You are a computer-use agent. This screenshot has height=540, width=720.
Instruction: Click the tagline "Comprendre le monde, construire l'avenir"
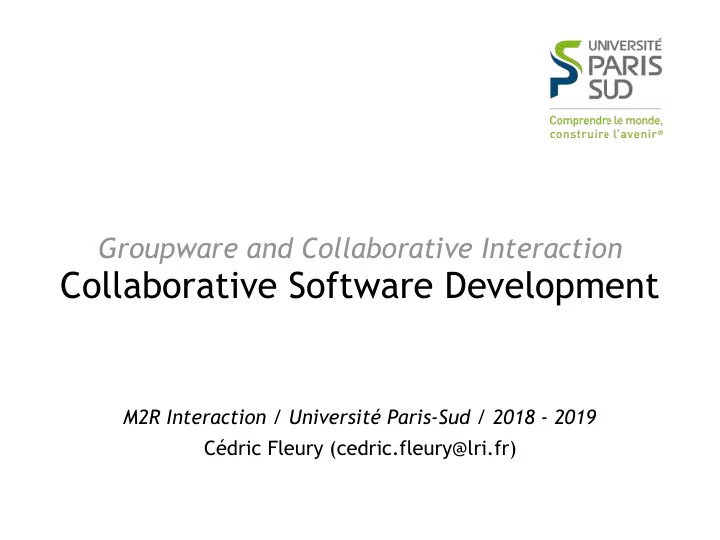(x=606, y=127)
